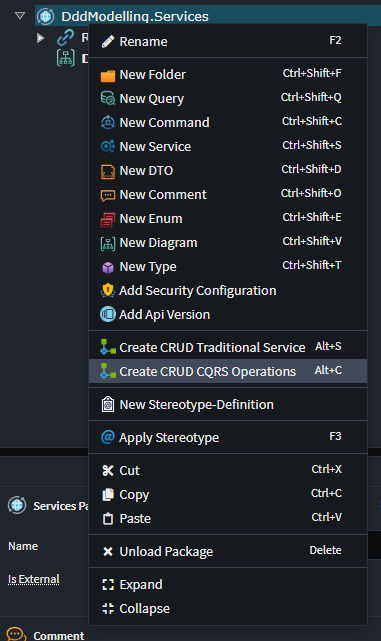
Task: Click the orange folder icon for New Folder
Action: click(108, 76)
